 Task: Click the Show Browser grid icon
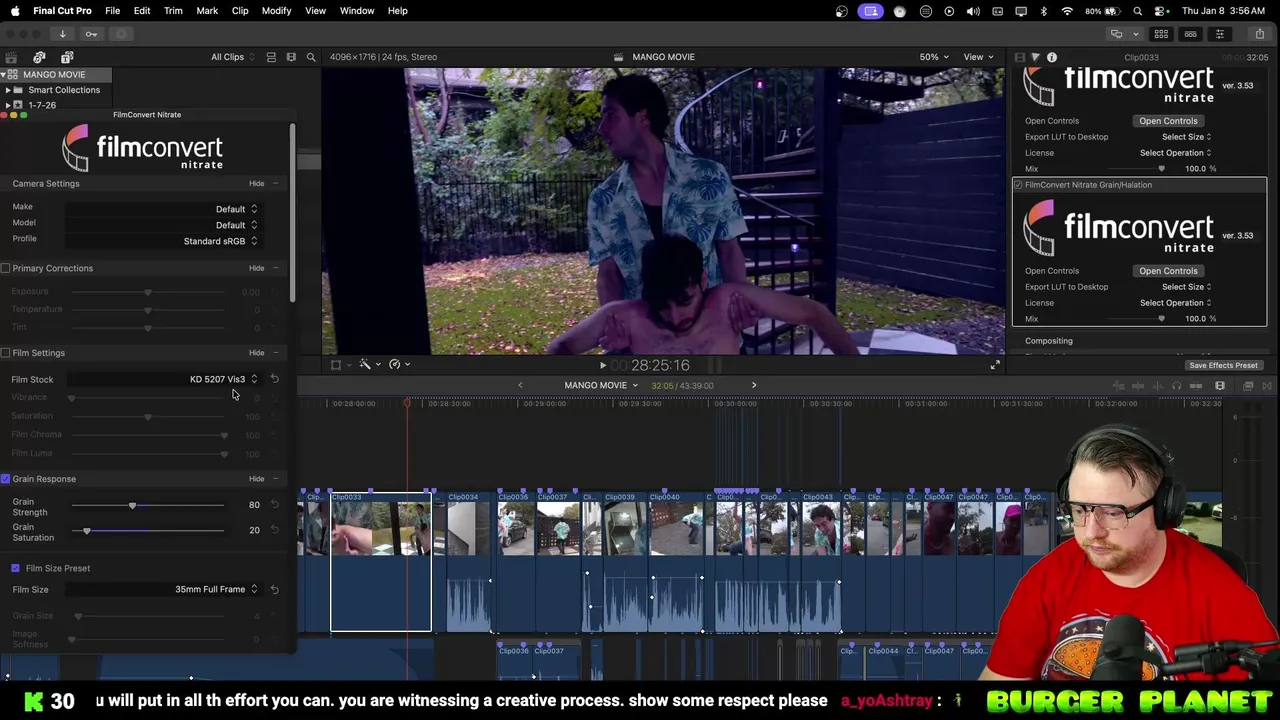pyautogui.click(x=1161, y=34)
